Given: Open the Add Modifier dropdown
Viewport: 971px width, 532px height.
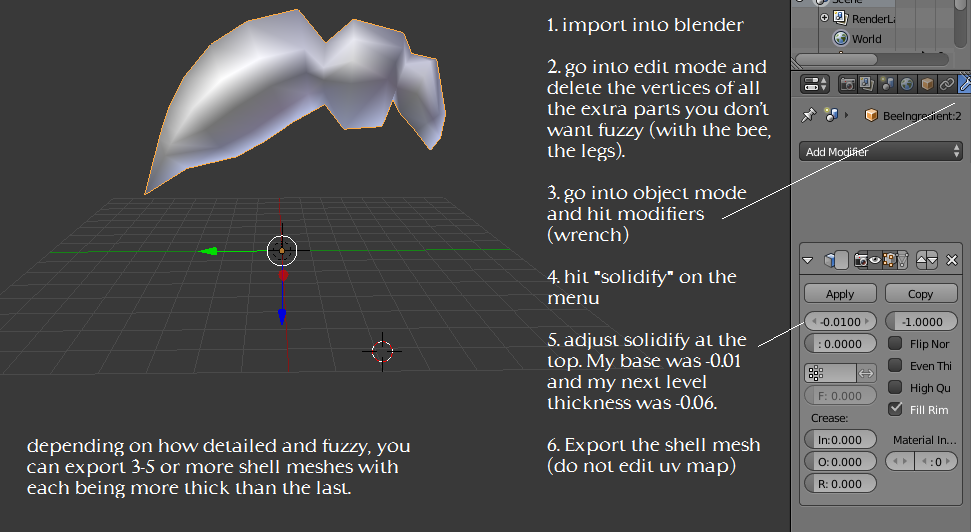Looking at the screenshot, I should pos(880,152).
